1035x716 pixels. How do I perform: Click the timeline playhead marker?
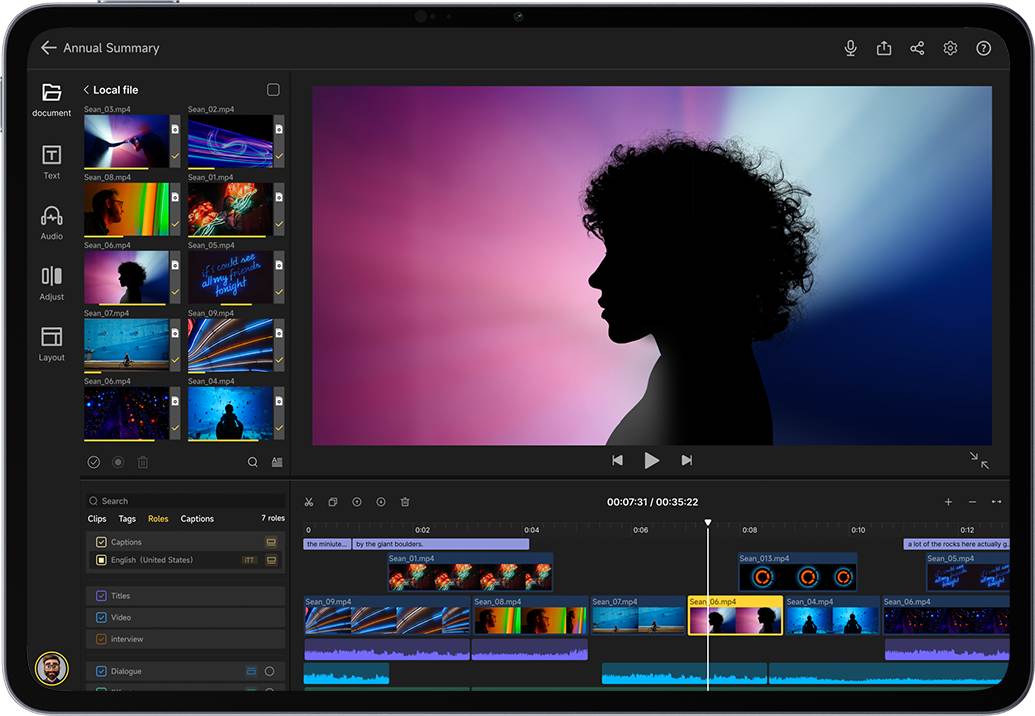708,523
